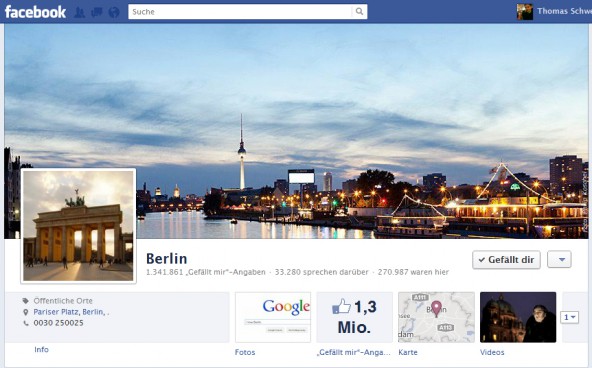
Task: Click the 33.280 sprechen darüber text
Action: pyautogui.click(x=321, y=272)
